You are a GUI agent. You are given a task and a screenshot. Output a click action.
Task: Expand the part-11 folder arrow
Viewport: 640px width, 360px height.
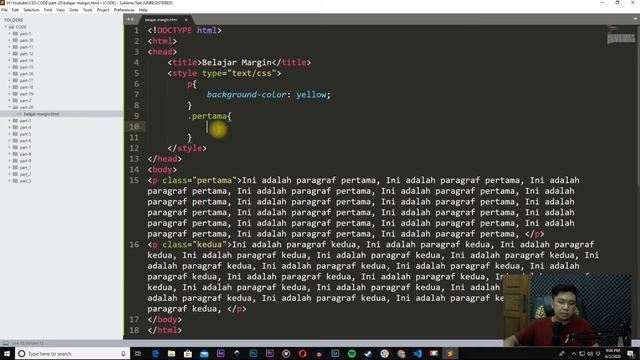pos(9,47)
